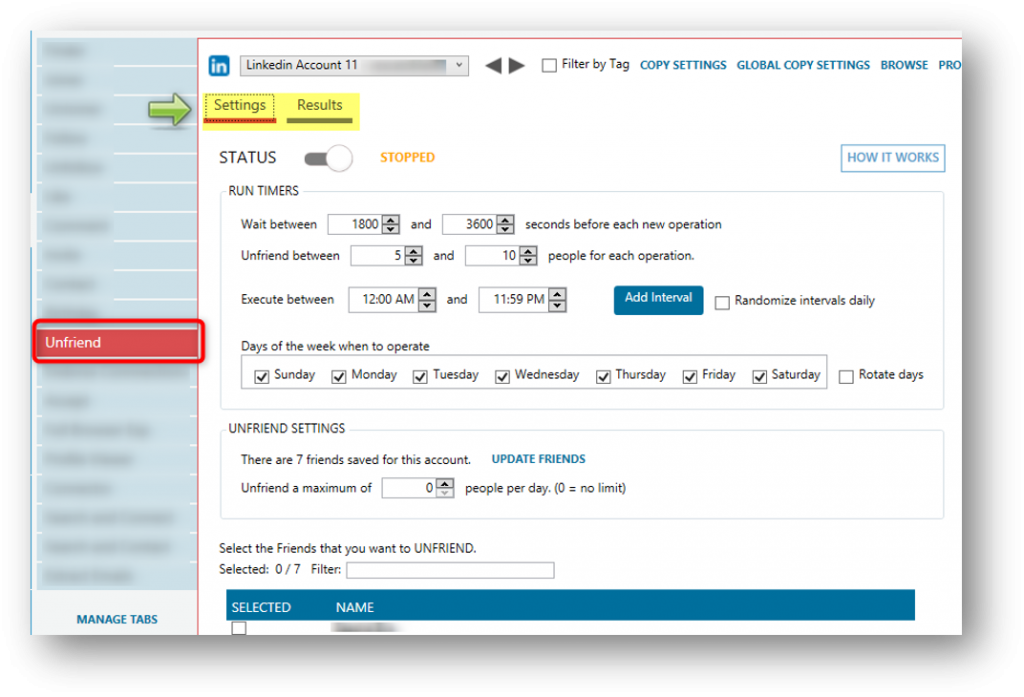Uncheck Sunday

pyautogui.click(x=261, y=377)
